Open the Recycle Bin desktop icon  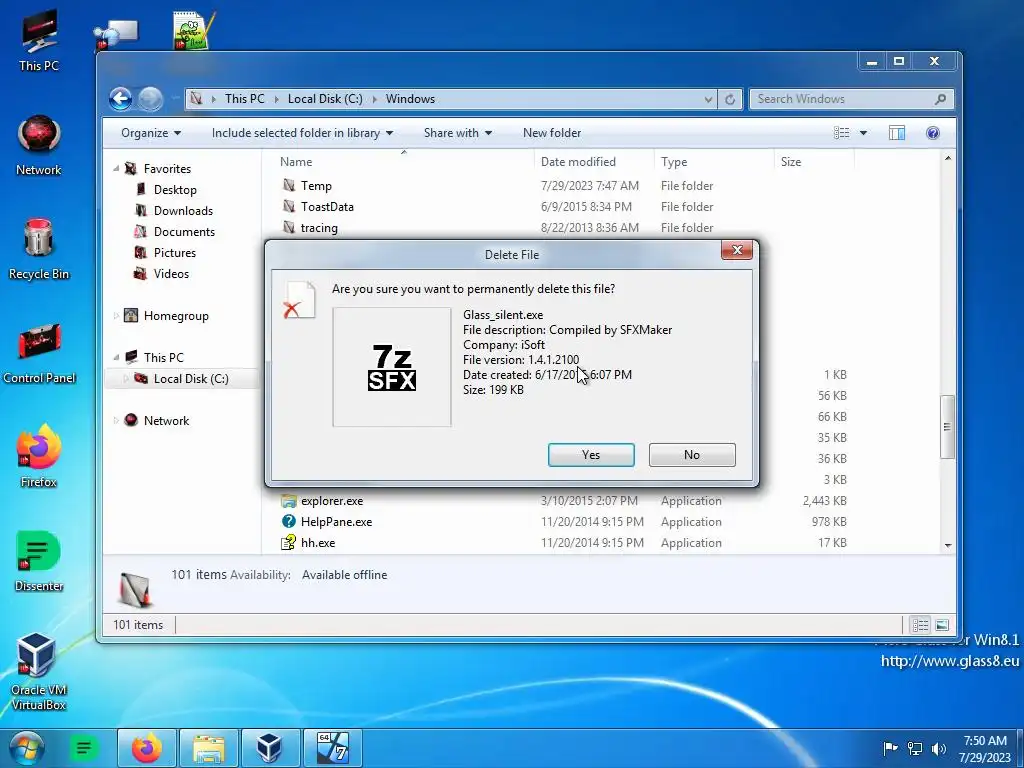(x=39, y=249)
